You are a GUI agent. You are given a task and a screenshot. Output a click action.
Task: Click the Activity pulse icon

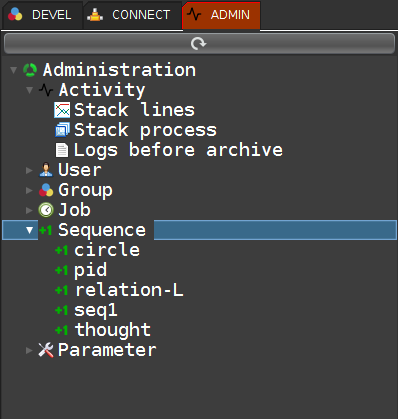[46, 90]
